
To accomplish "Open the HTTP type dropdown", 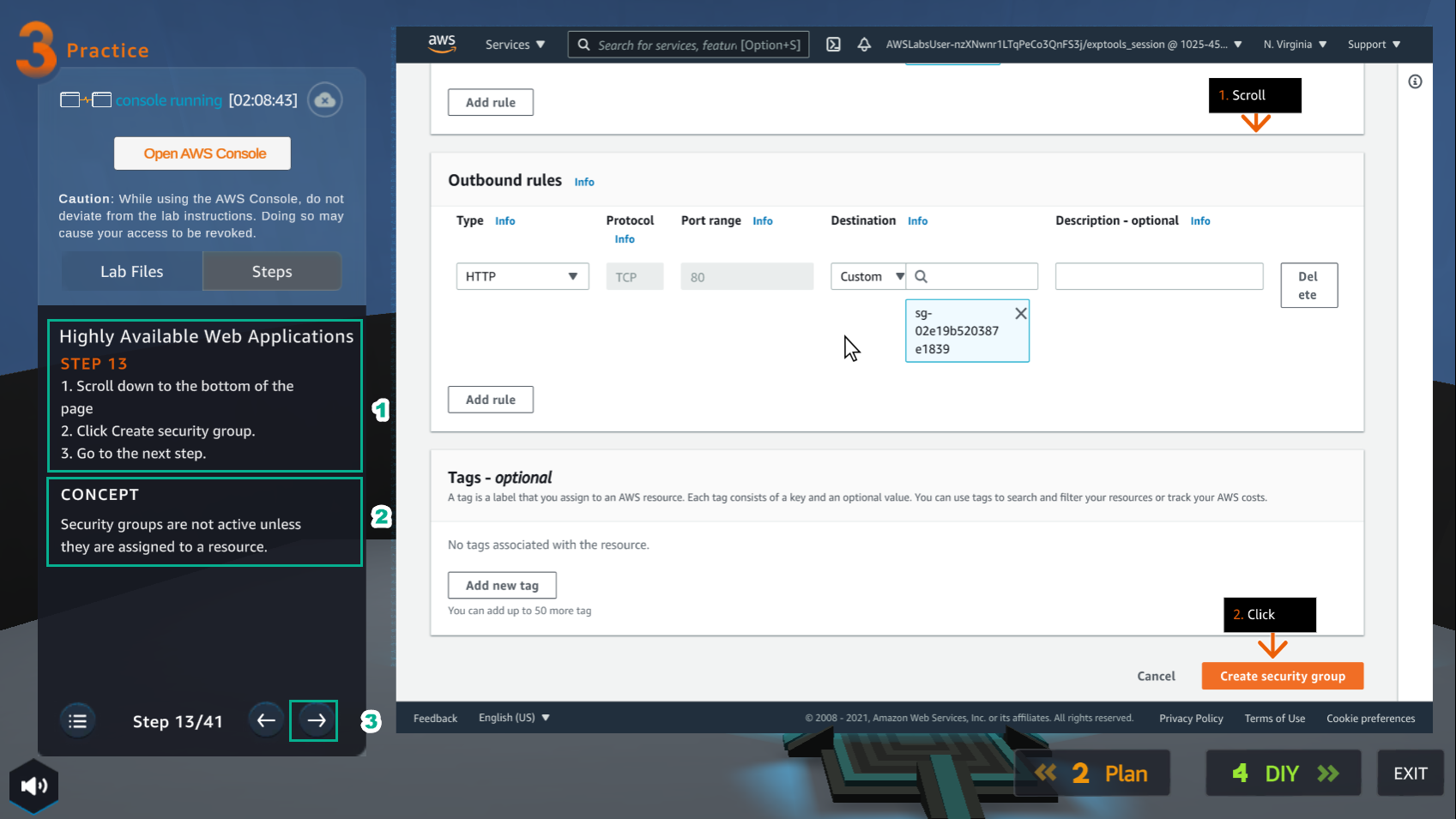I will pyautogui.click(x=523, y=276).
